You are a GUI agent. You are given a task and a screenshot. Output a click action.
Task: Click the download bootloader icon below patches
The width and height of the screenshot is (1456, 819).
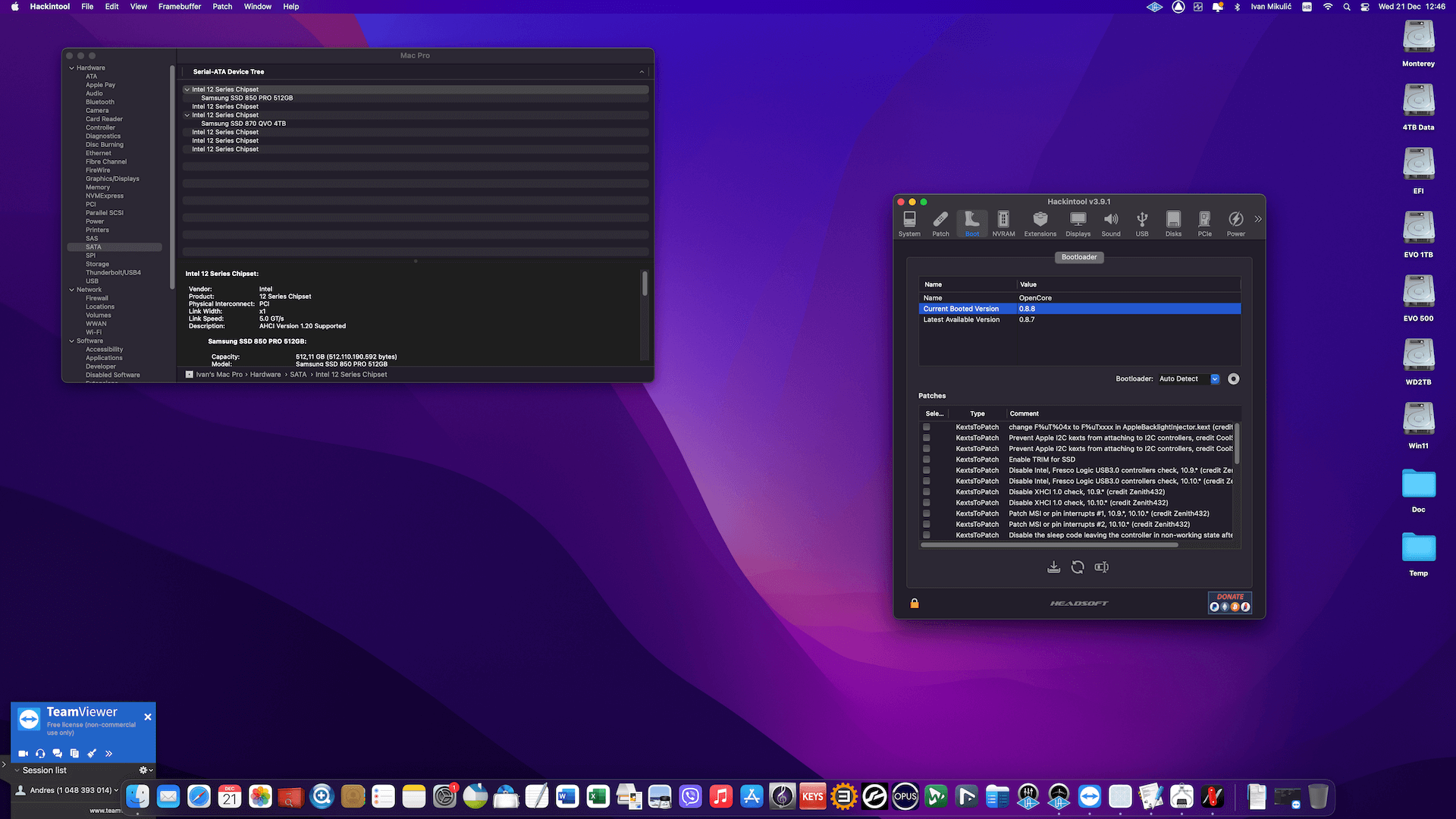[x=1053, y=567]
